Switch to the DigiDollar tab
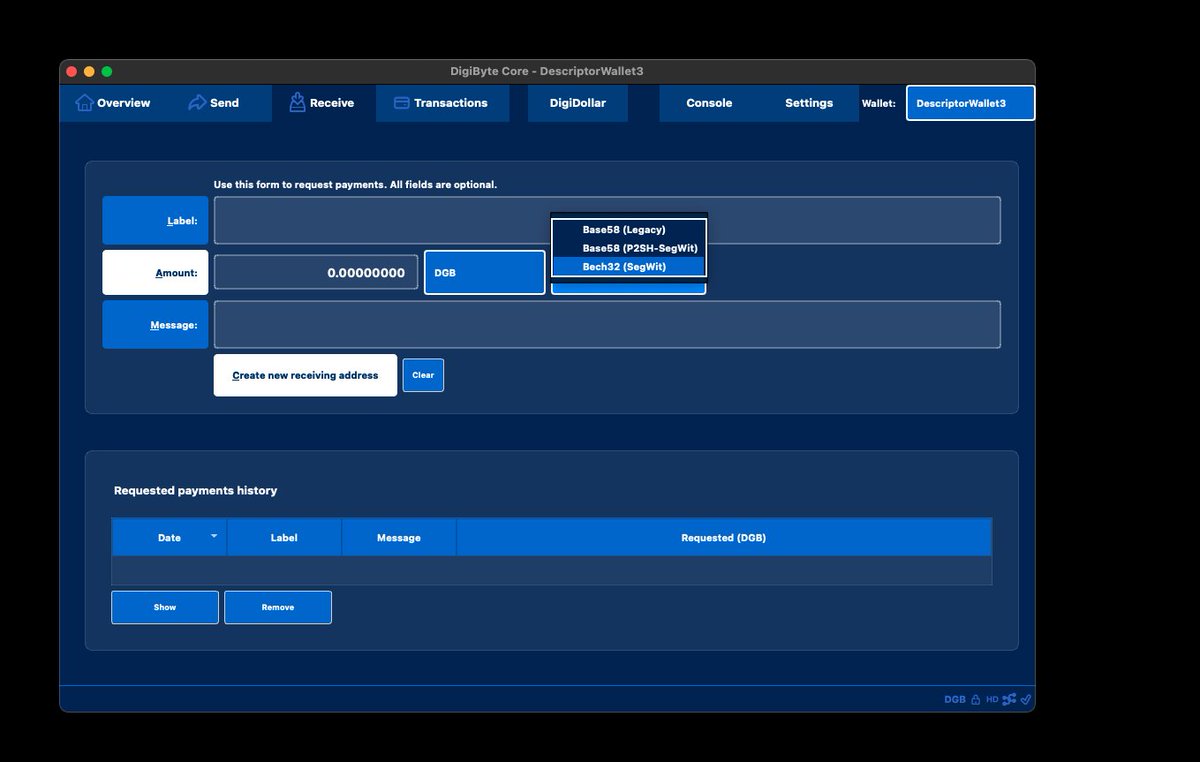This screenshot has width=1200, height=762. click(x=577, y=102)
